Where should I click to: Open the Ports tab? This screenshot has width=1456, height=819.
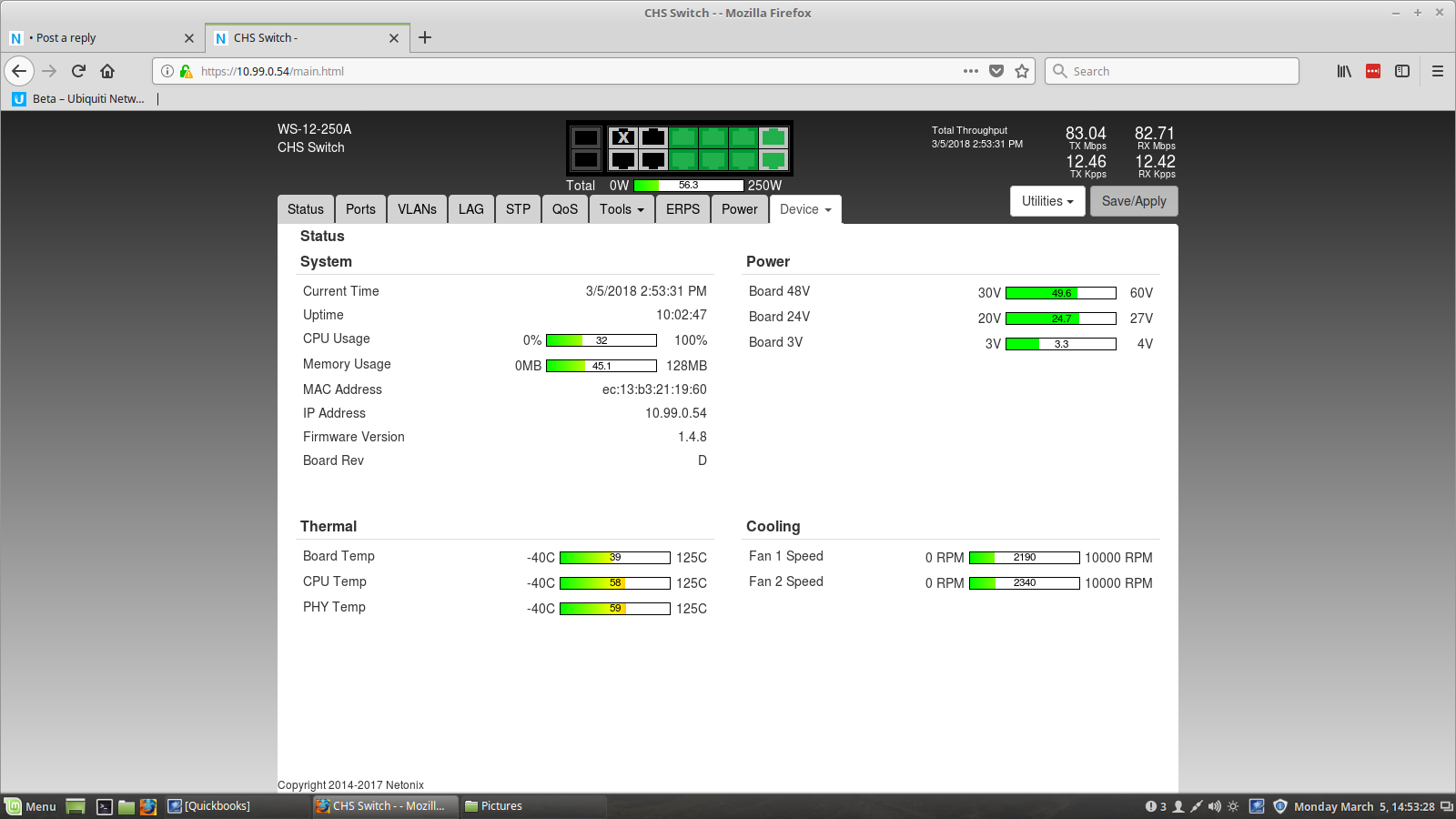click(x=360, y=209)
